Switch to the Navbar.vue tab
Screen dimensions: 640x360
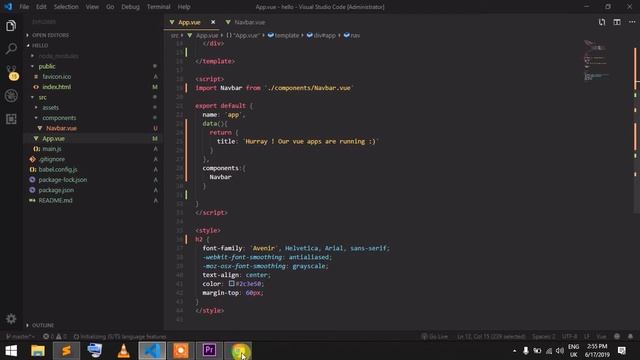tap(249, 22)
